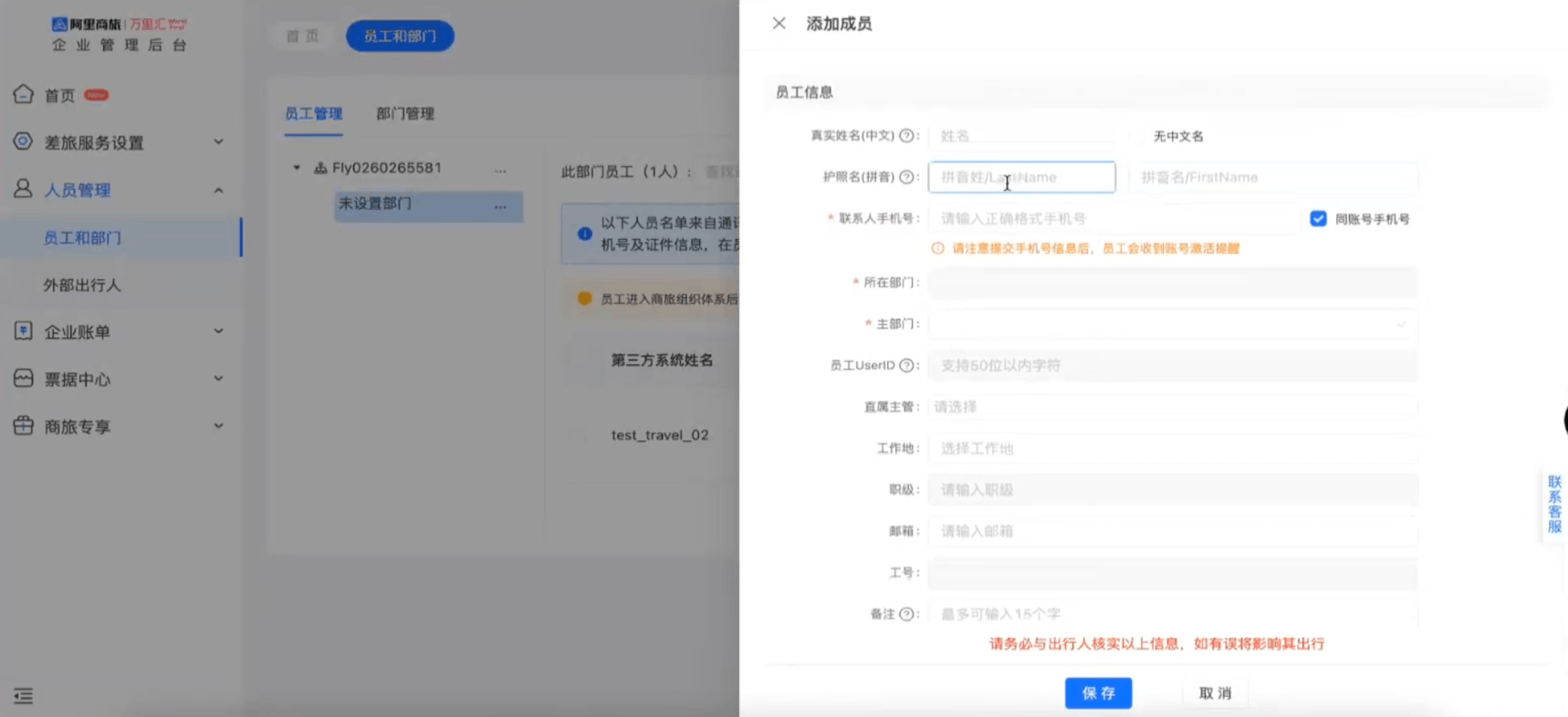The image size is (1568, 717).
Task: Switch to the 部门管理 tab
Action: coord(405,114)
